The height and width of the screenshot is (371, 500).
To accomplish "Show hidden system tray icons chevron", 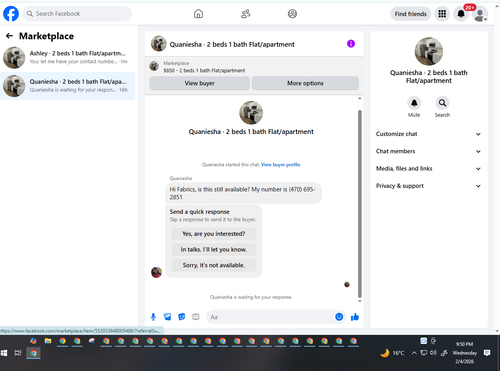I will (x=414, y=353).
